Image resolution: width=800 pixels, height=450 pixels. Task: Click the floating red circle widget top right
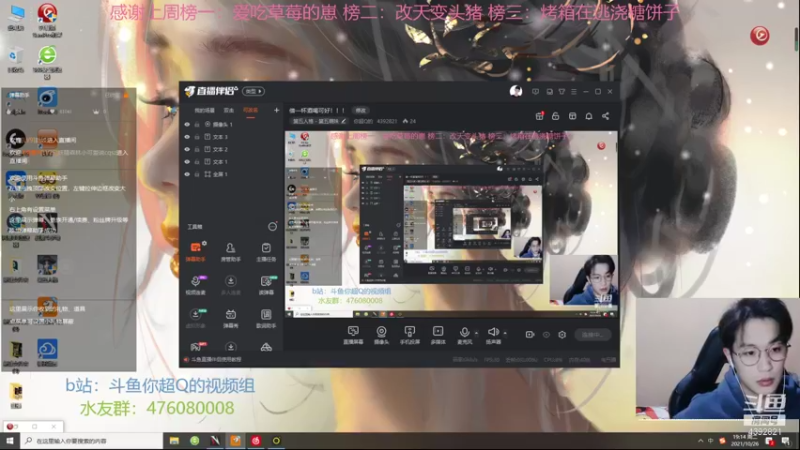[760, 36]
